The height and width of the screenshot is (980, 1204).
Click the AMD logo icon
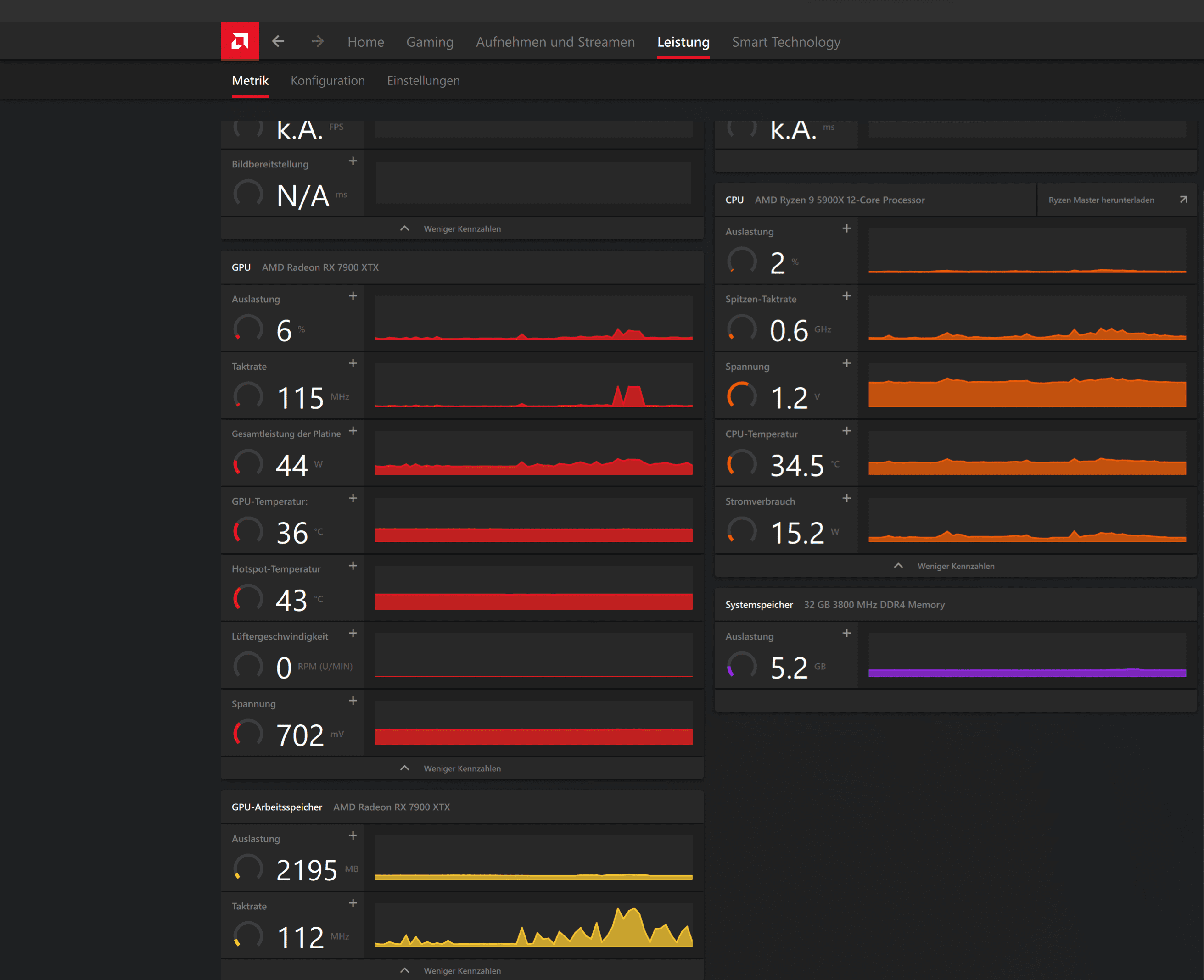240,41
